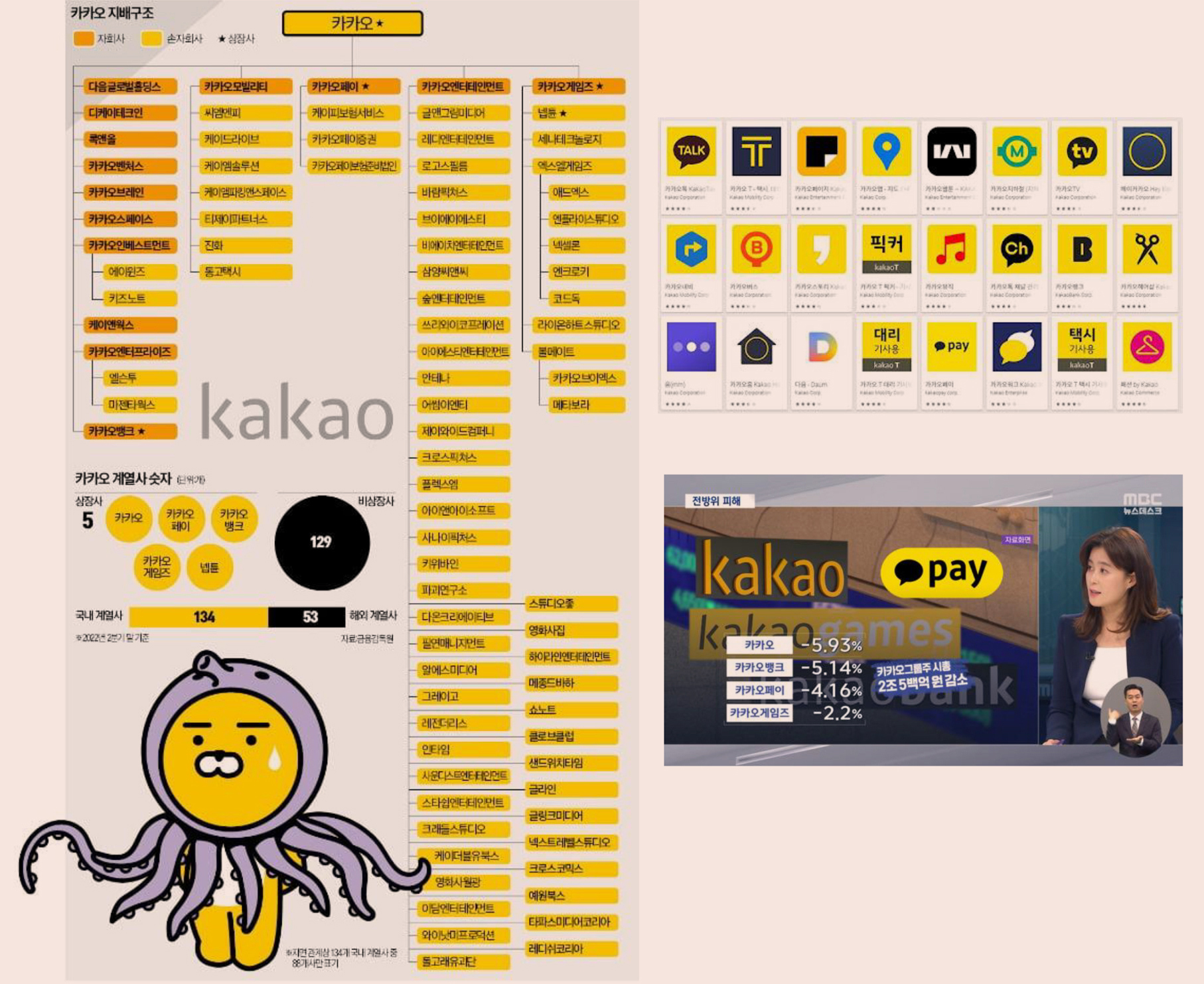This screenshot has height=984, width=1204.
Task: Select the 카카오벤처스 box
Action: click(130, 166)
